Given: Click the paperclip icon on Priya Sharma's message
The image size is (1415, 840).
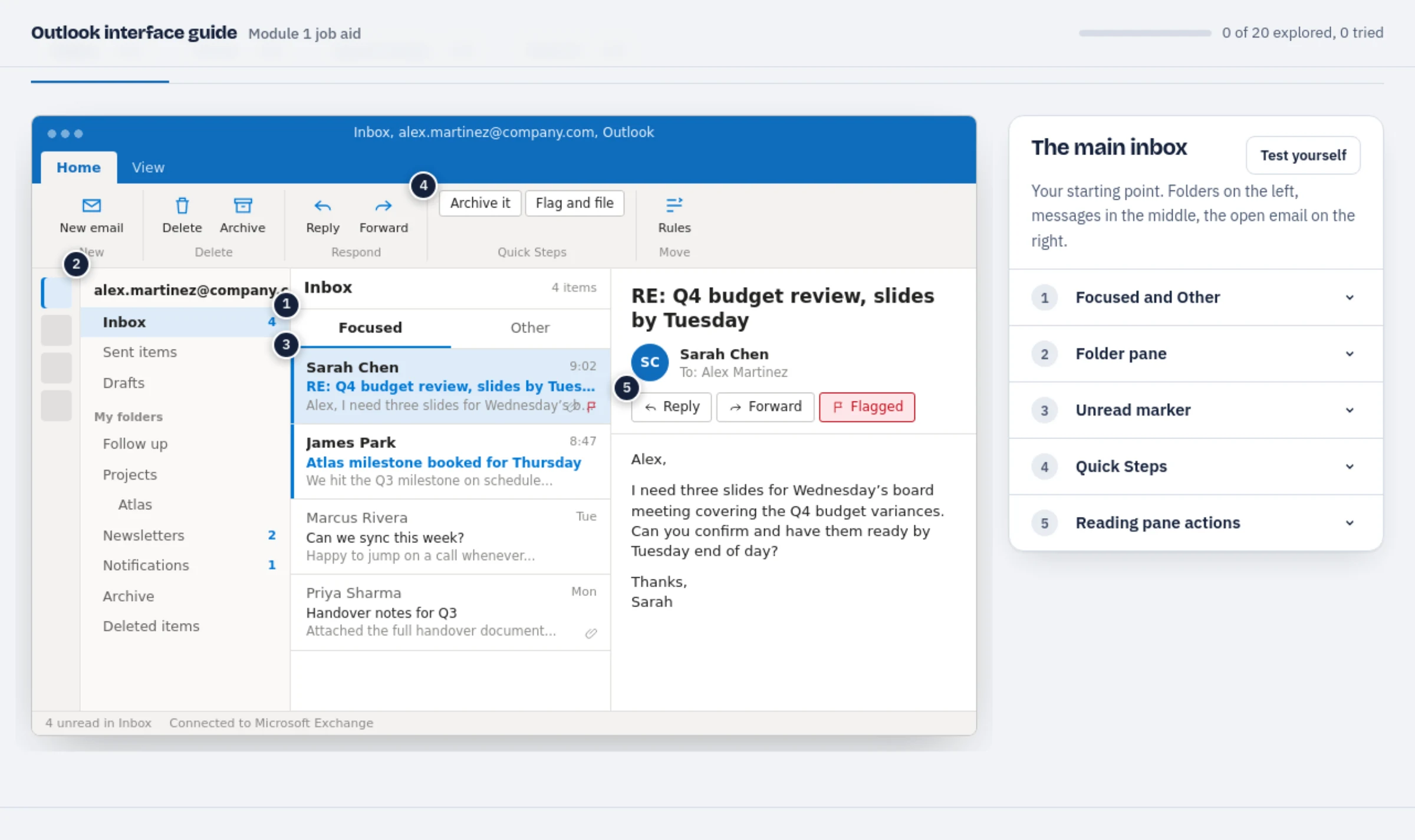Looking at the screenshot, I should (591, 633).
